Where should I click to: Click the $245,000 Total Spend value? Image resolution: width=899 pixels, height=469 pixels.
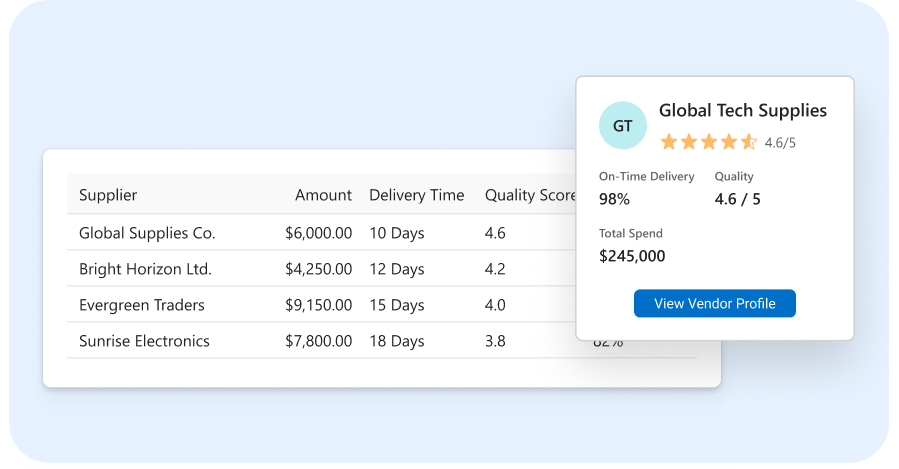coord(632,256)
